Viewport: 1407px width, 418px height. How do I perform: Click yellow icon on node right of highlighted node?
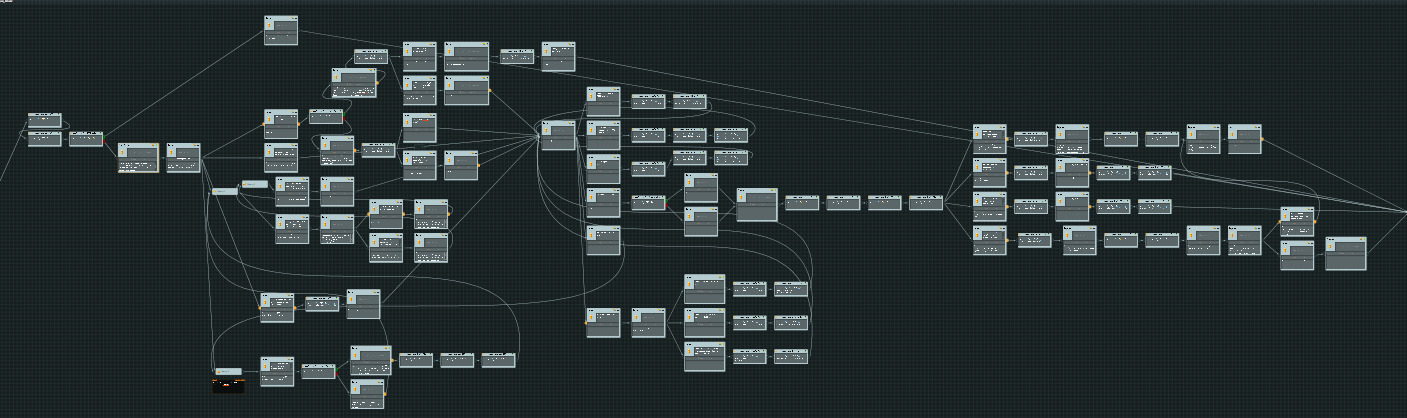[171, 153]
